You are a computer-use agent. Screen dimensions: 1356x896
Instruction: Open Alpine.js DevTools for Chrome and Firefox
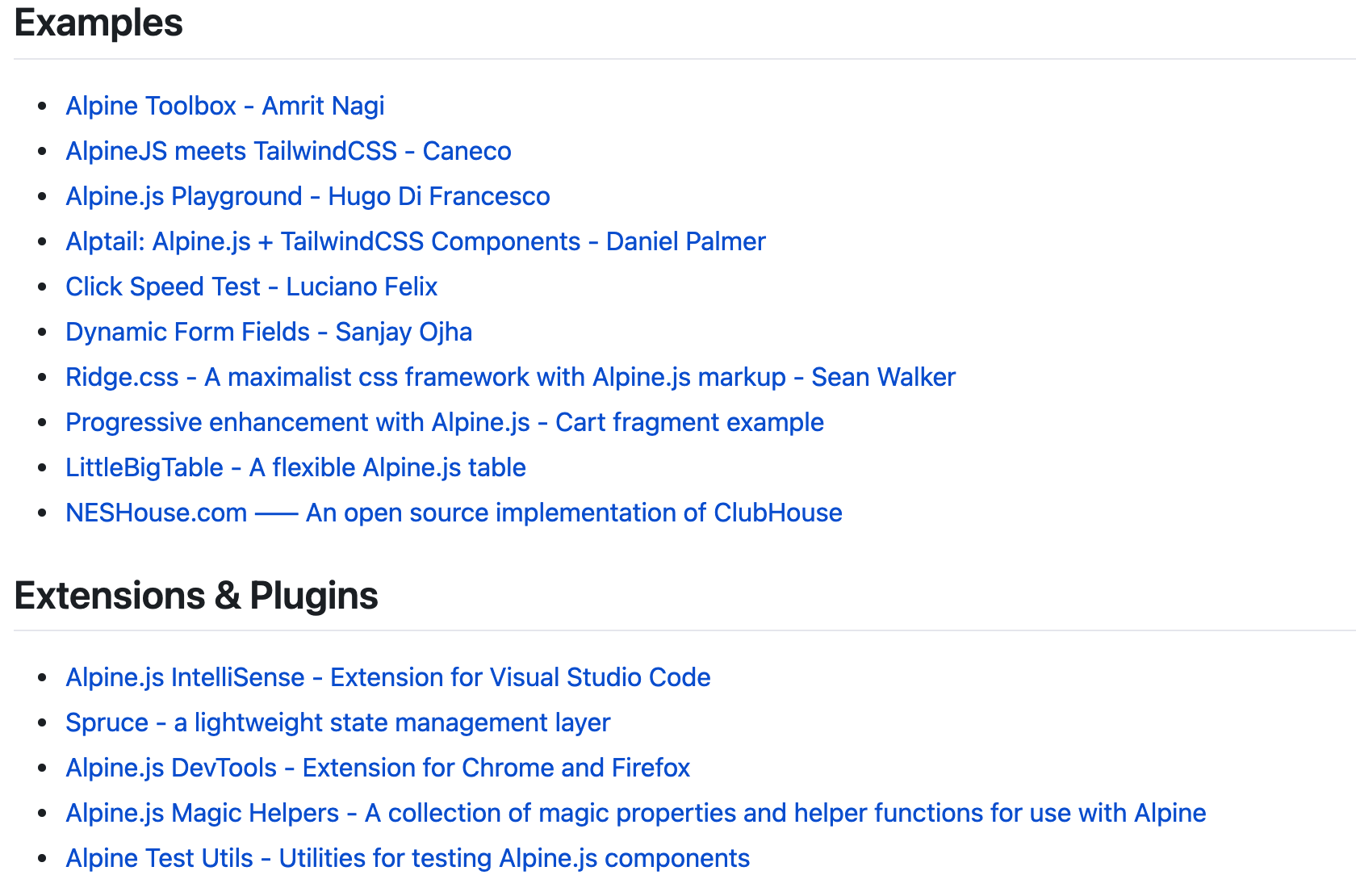click(x=378, y=768)
